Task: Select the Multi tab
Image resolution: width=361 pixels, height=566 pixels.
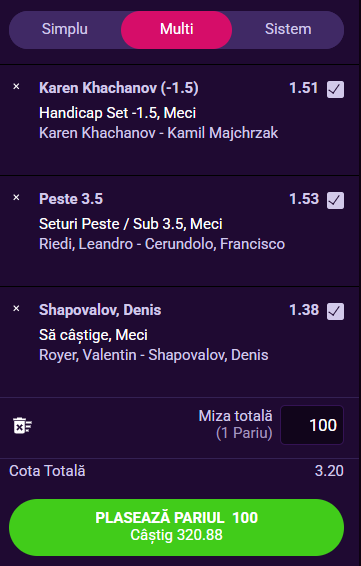Action: click(x=177, y=30)
